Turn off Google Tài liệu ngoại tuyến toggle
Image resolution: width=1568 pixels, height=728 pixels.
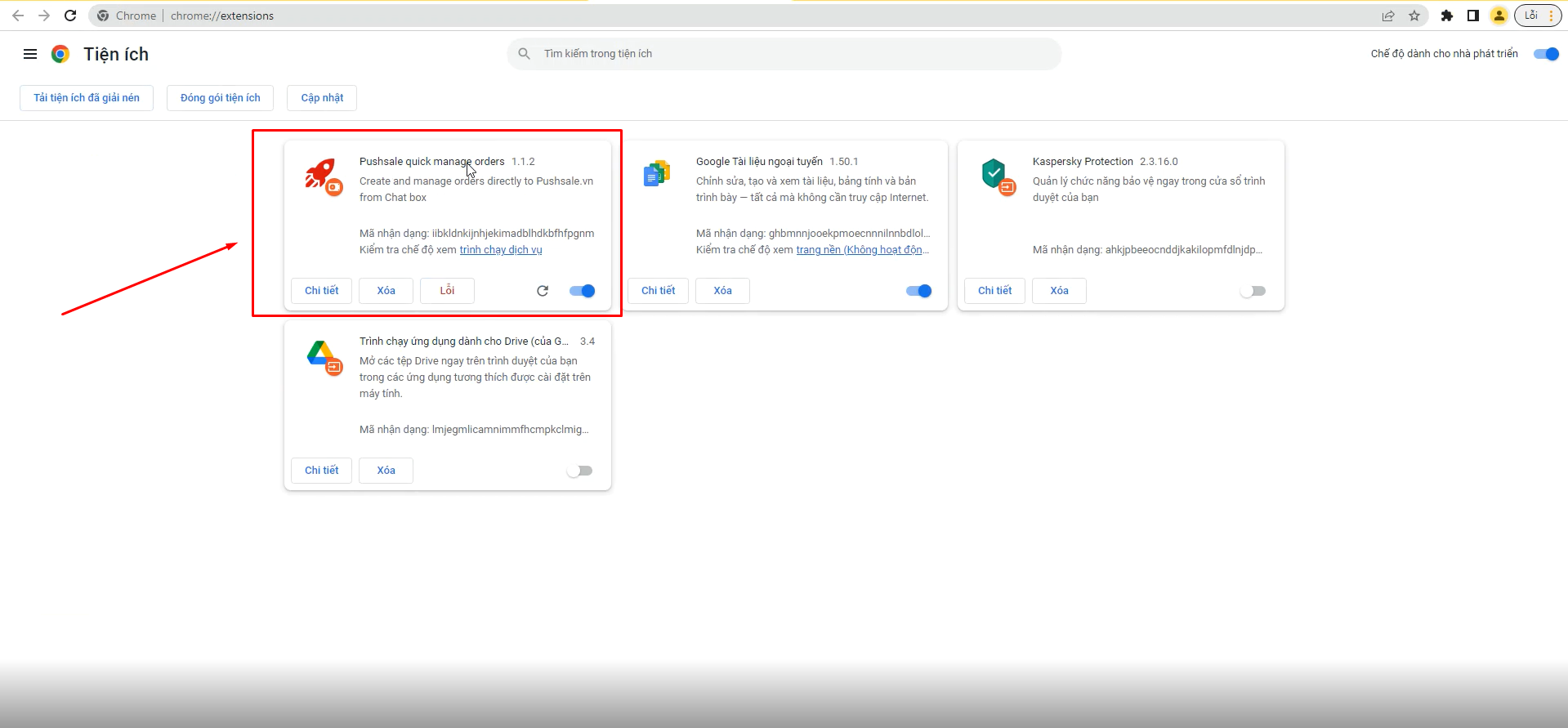coord(919,291)
